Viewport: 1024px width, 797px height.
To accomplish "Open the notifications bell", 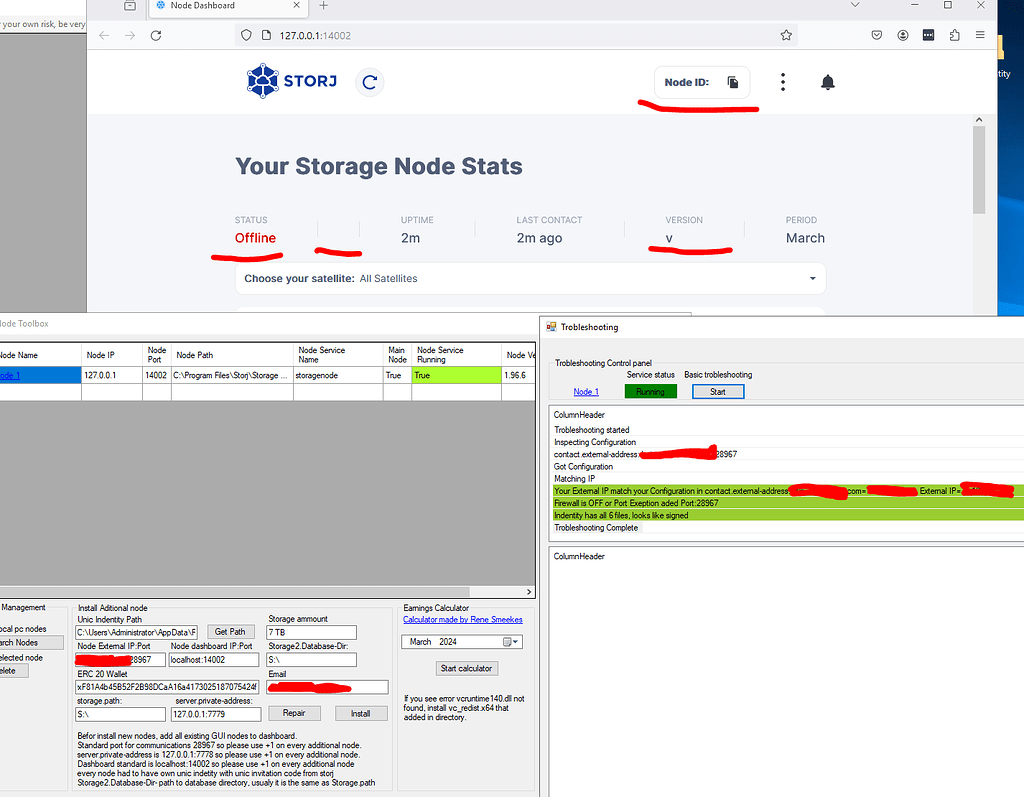I will coord(827,82).
